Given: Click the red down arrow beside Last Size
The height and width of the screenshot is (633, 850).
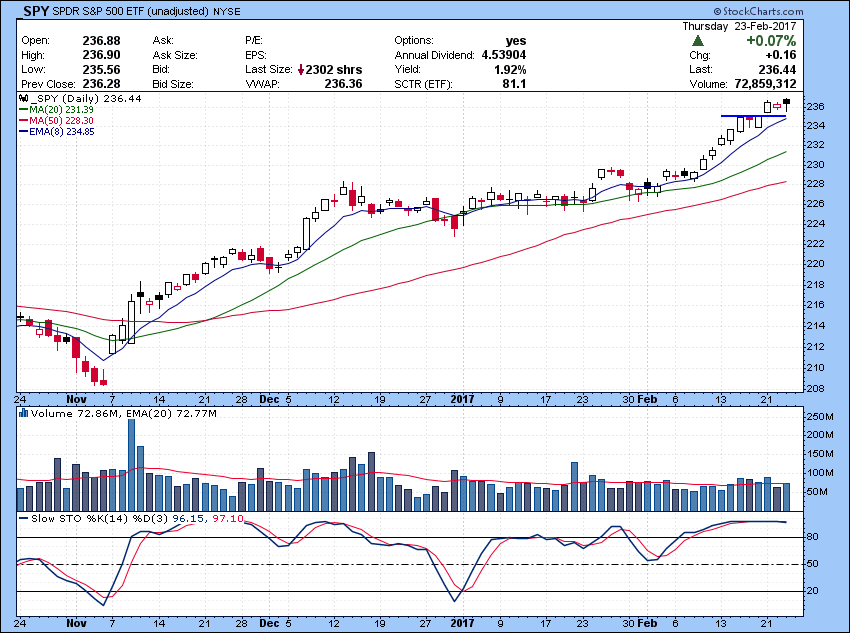Looking at the screenshot, I should (x=301, y=69).
